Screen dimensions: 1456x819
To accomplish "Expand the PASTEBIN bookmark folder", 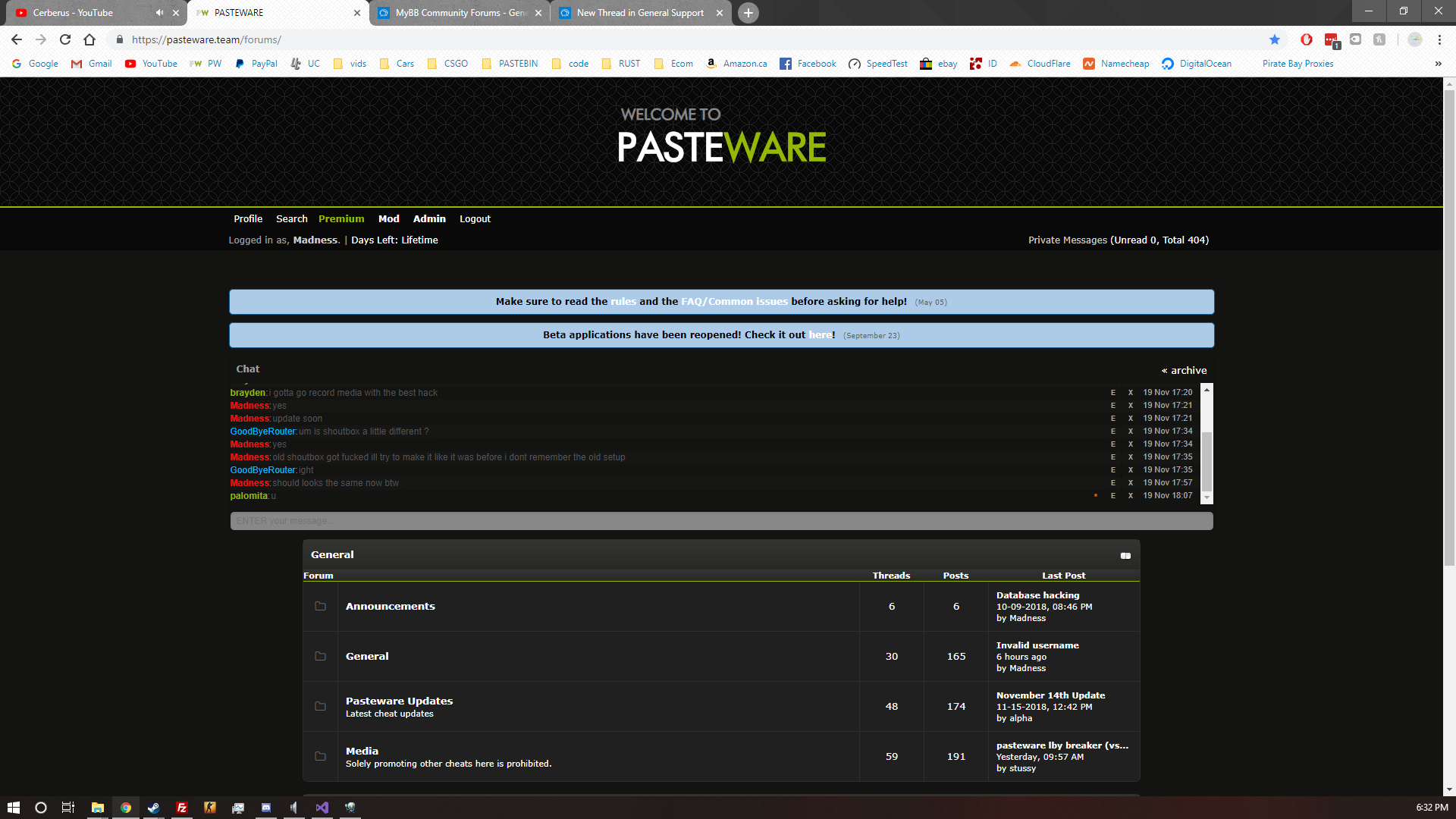I will pos(510,64).
